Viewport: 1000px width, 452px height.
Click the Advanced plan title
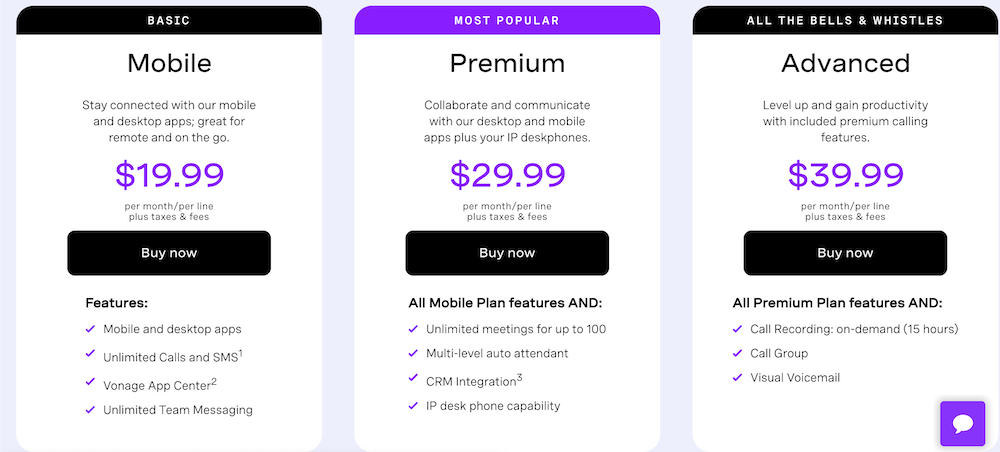pos(846,63)
